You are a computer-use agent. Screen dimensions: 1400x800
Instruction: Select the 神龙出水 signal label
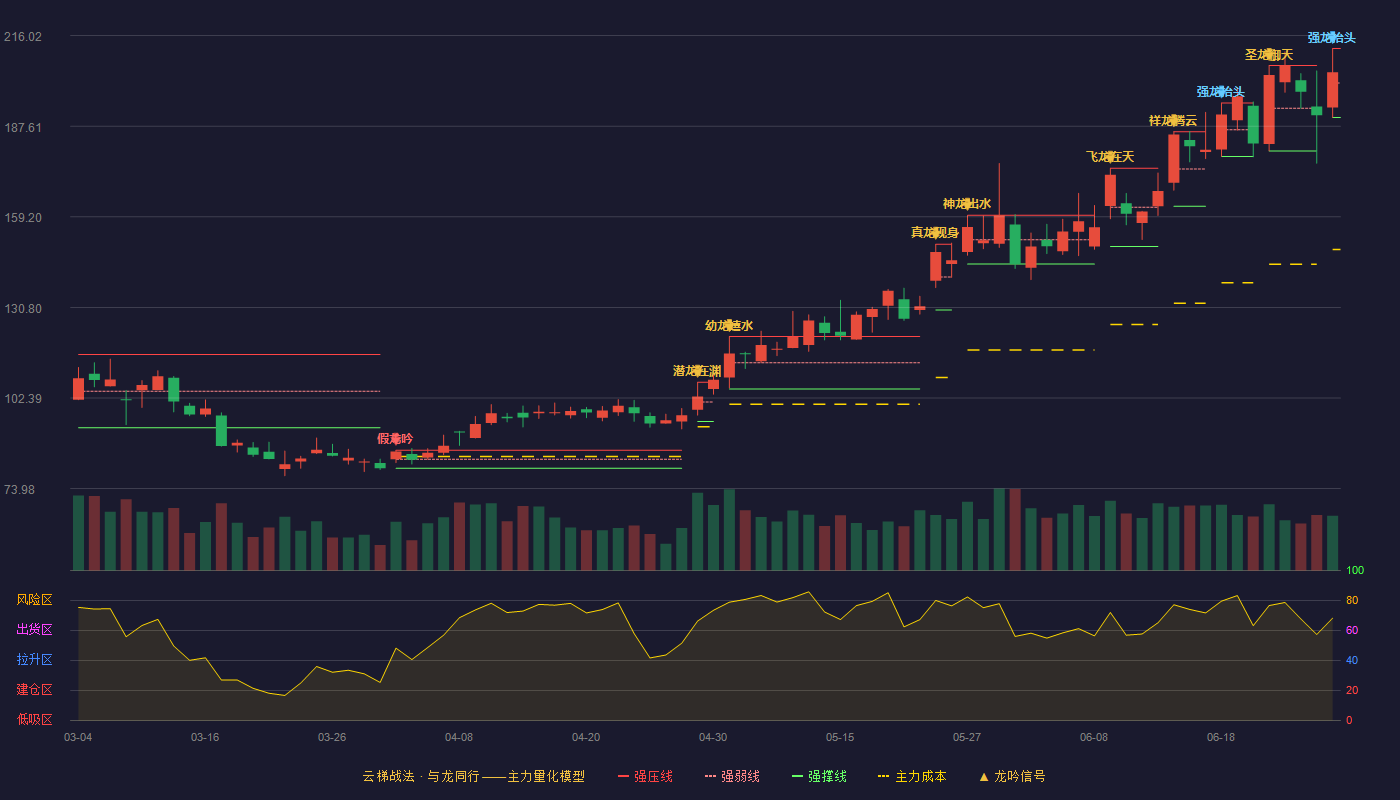[967, 204]
